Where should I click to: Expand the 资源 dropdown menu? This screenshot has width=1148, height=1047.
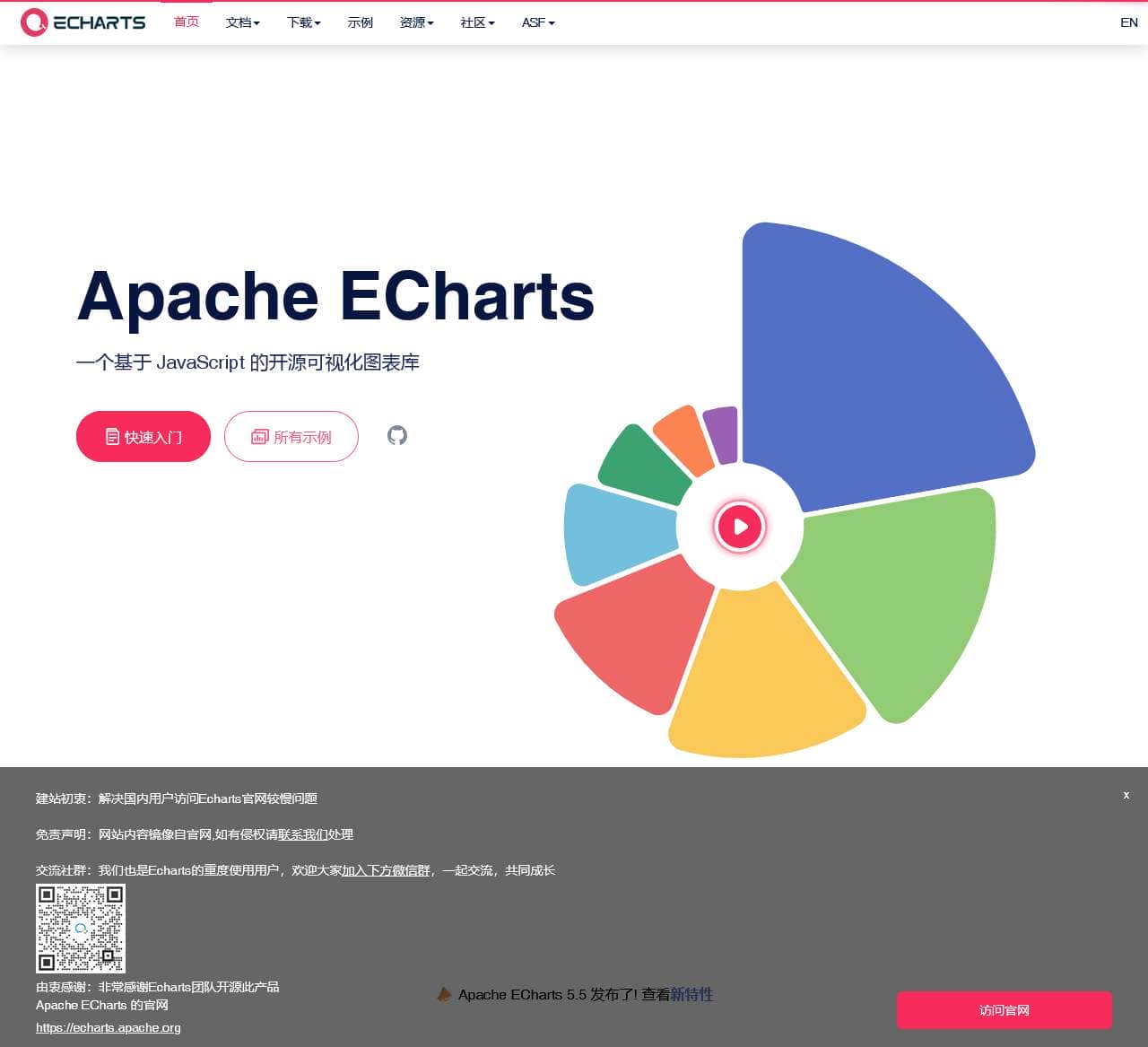pos(415,22)
